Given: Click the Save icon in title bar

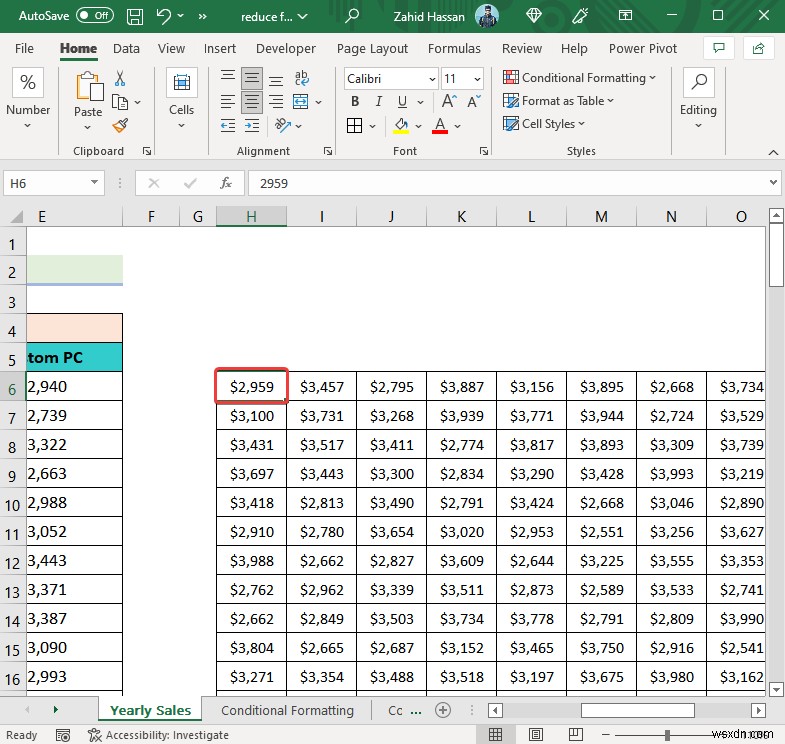Looking at the screenshot, I should click(x=137, y=16).
